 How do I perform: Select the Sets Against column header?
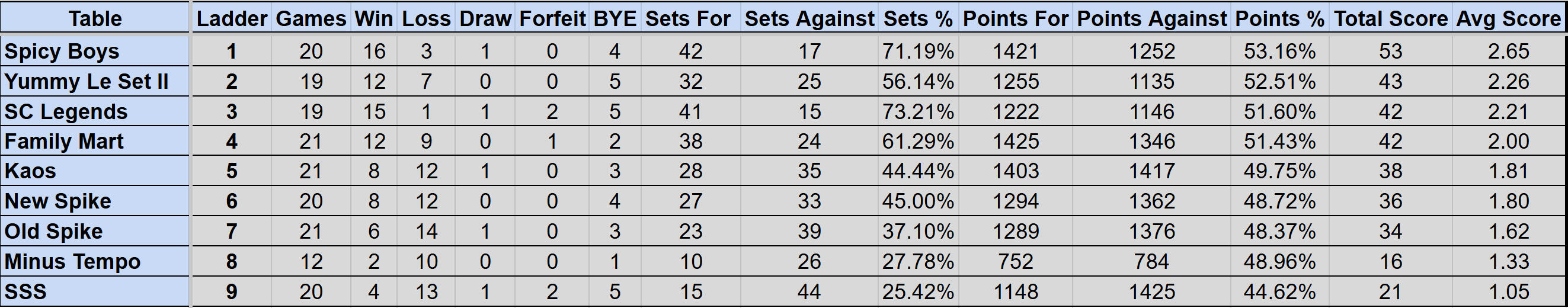(809, 18)
